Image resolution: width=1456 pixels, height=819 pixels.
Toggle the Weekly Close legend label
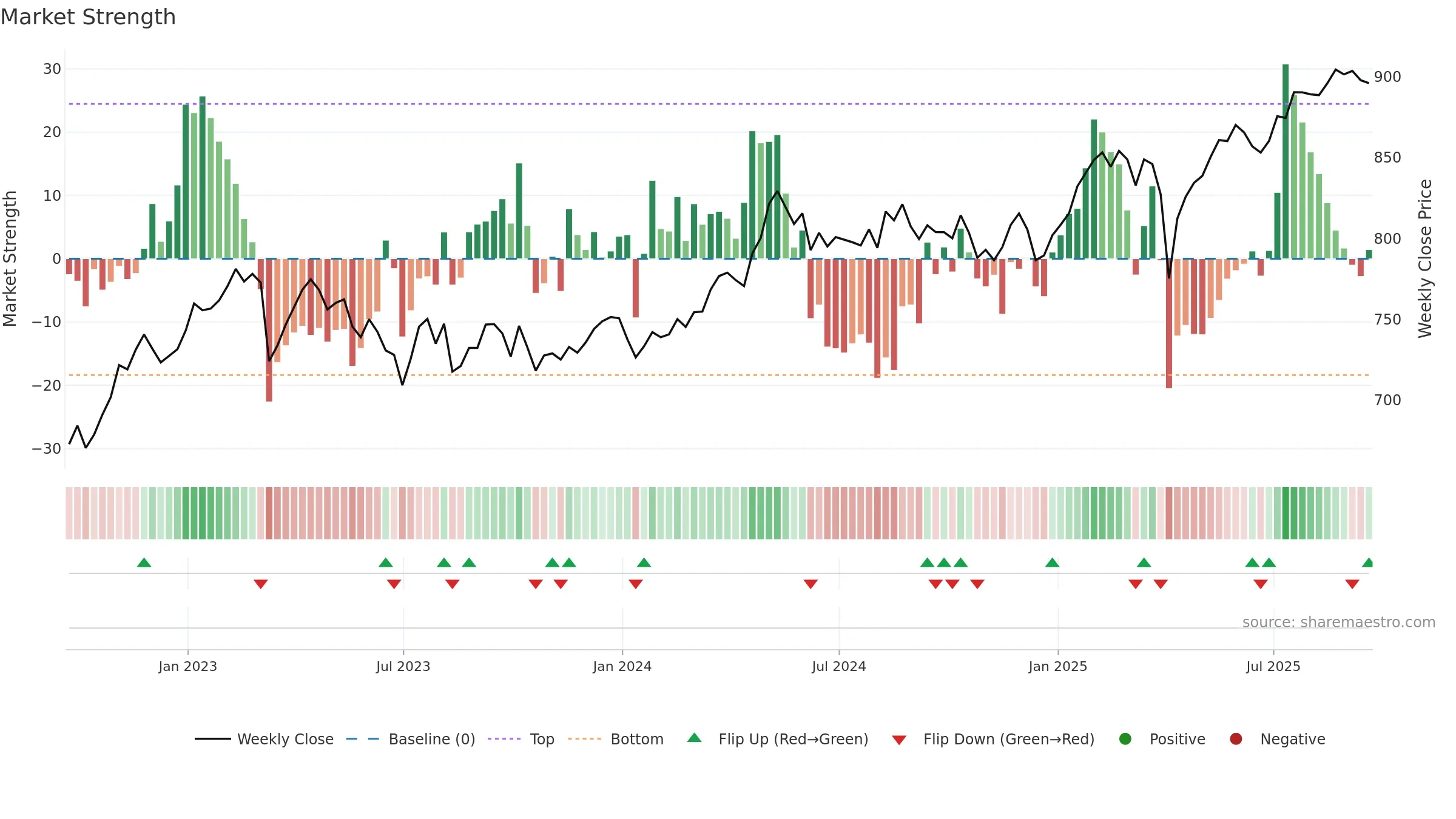285,739
